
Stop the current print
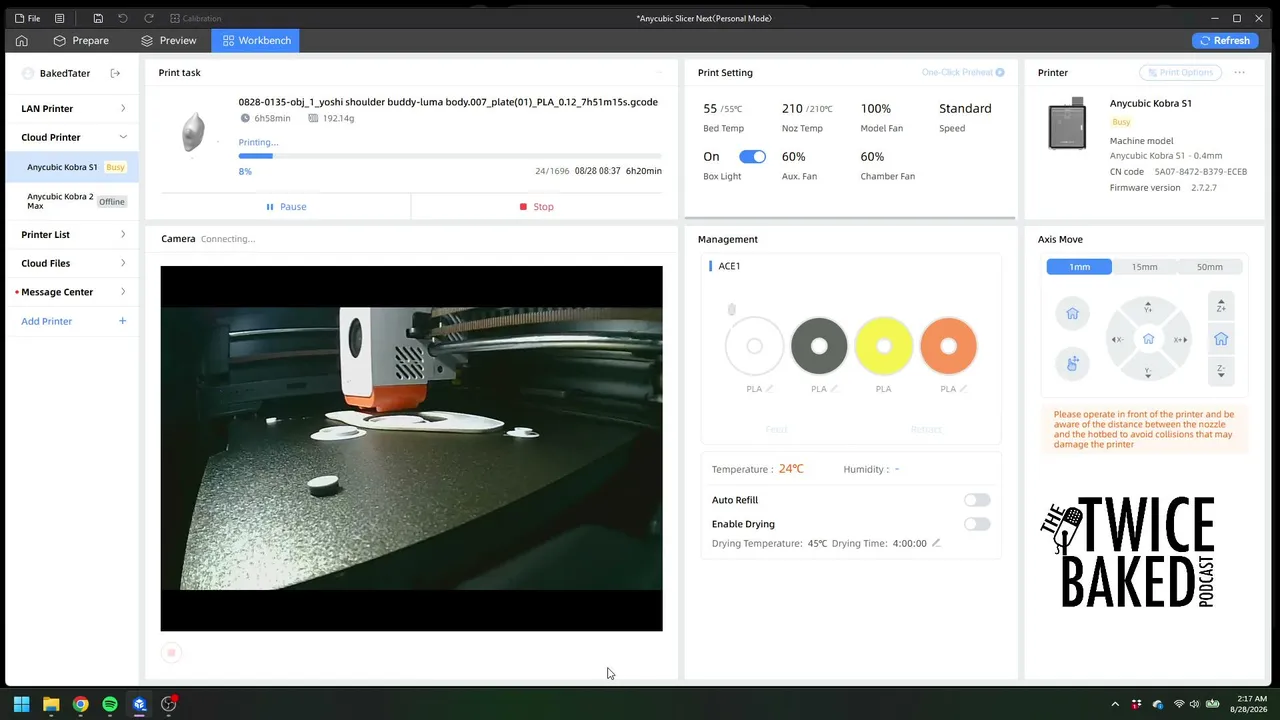(x=536, y=207)
